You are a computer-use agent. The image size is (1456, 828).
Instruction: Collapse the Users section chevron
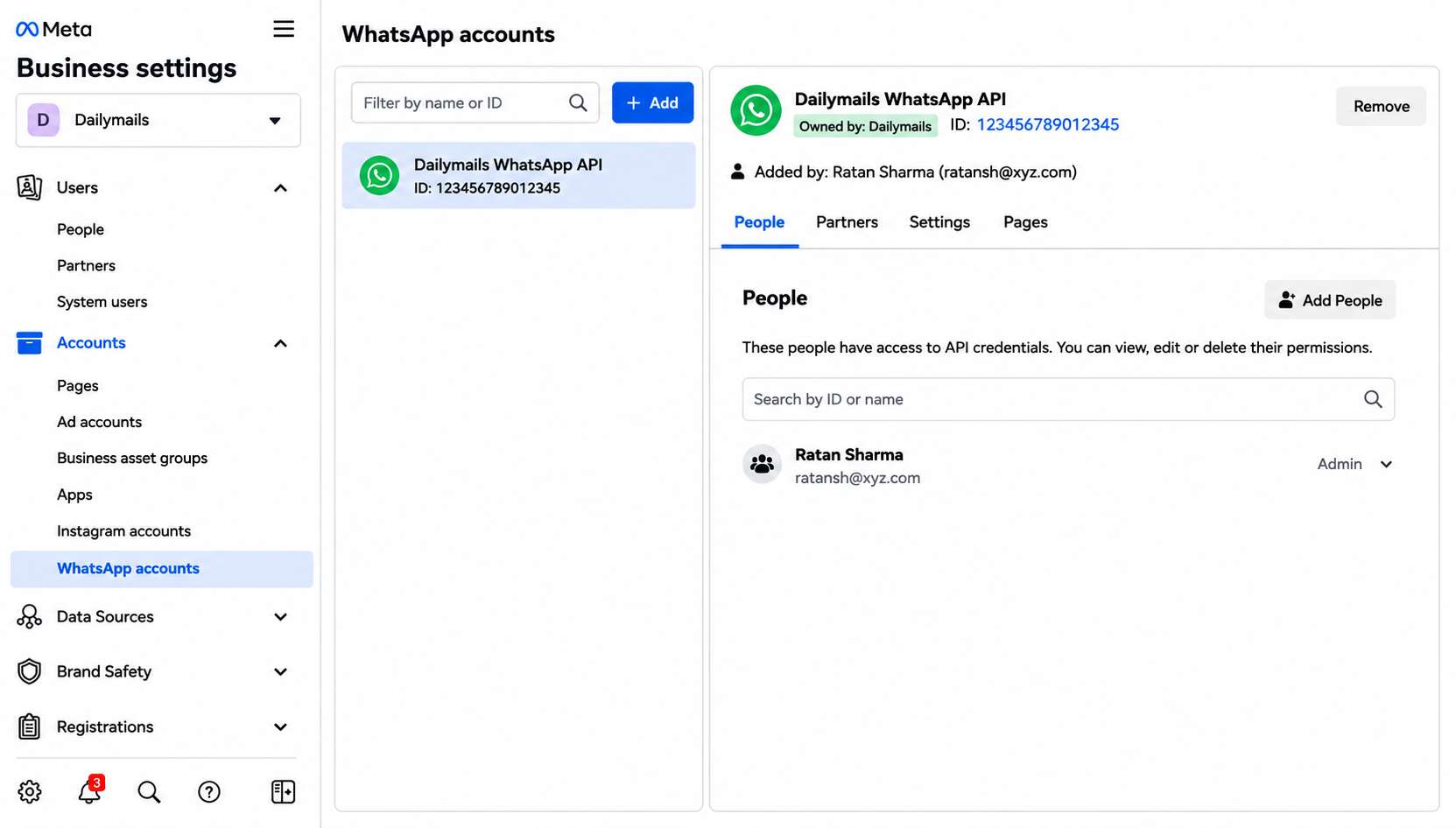click(x=280, y=188)
